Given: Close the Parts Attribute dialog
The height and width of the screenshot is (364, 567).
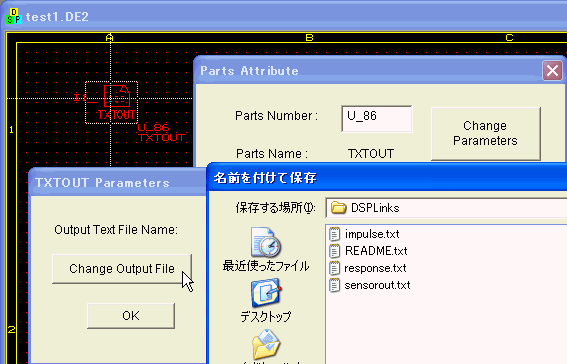Looking at the screenshot, I should [552, 70].
